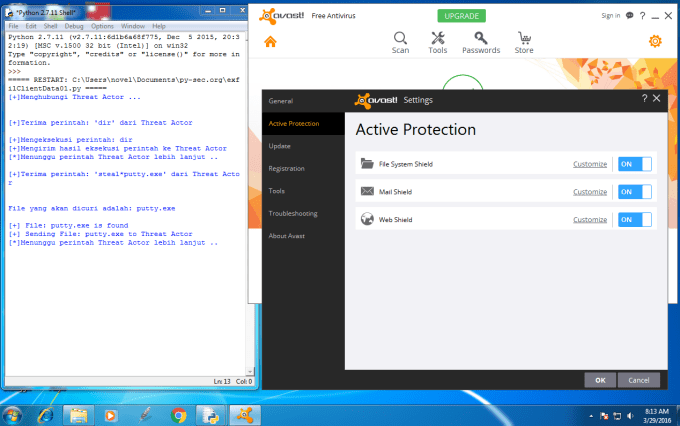
Task: Customize Web Shield settings
Action: coord(590,220)
